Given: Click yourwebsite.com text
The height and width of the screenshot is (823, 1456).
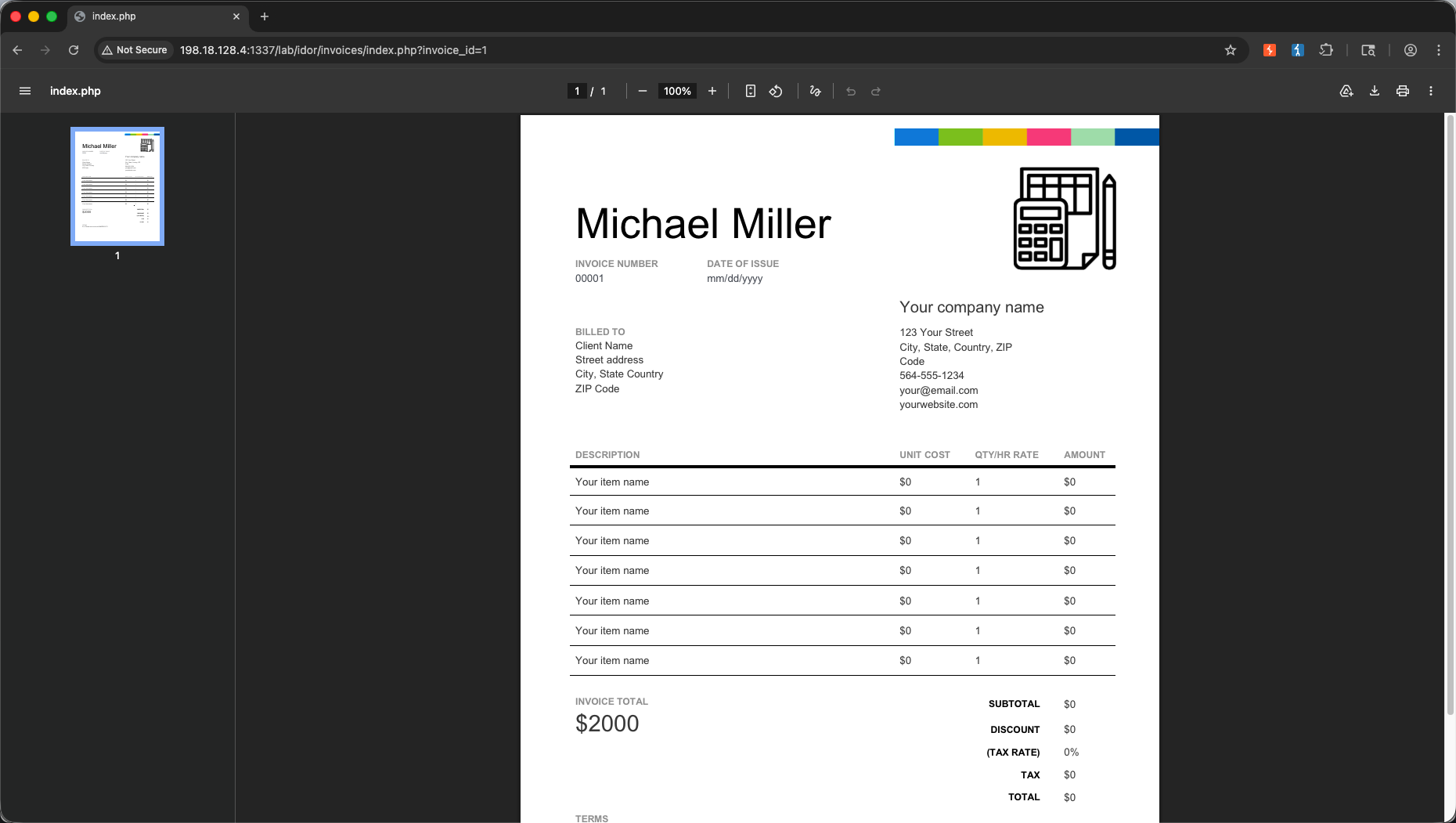Looking at the screenshot, I should 939,405.
